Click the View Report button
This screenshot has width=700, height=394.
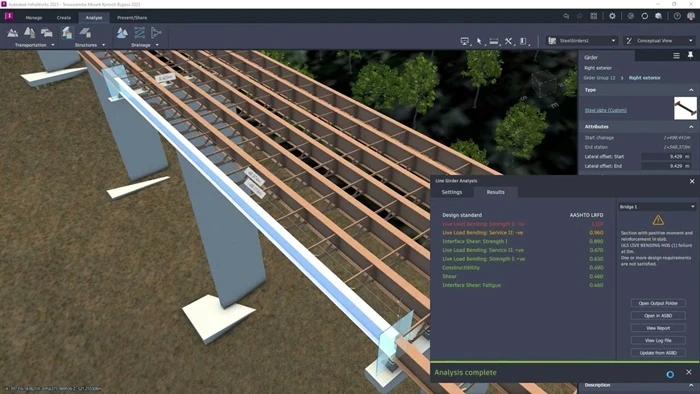[x=658, y=328]
